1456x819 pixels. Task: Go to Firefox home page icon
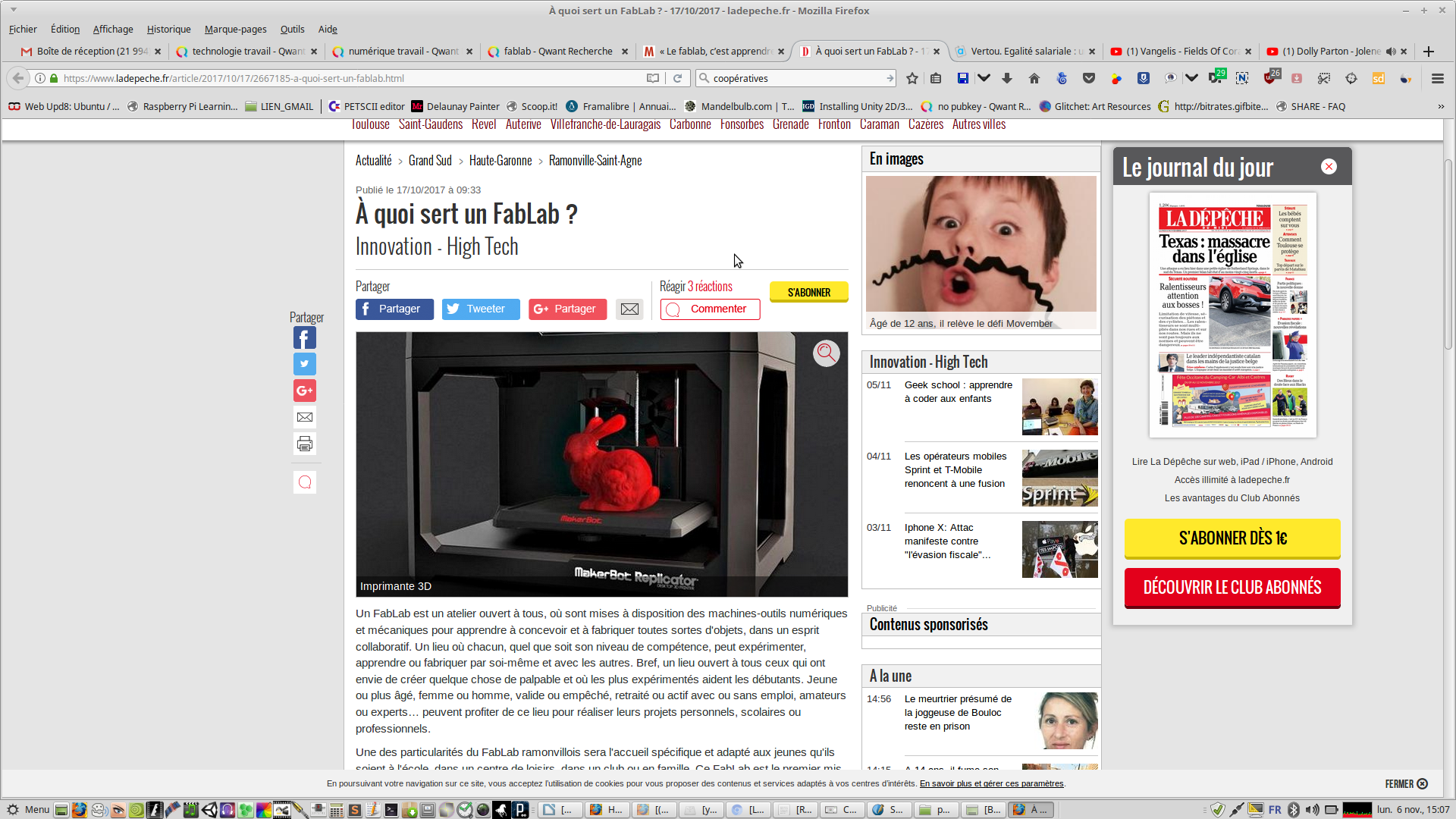tap(1034, 78)
